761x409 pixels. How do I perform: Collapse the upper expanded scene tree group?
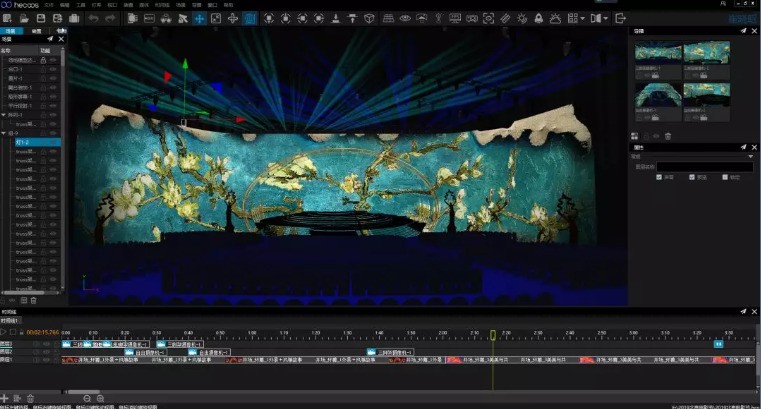pyautogui.click(x=4, y=115)
